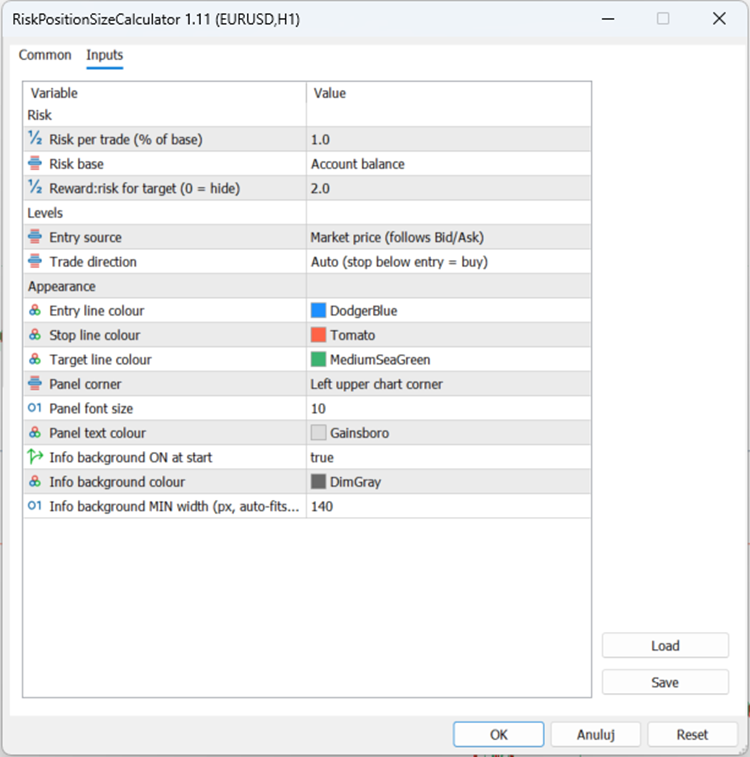Click the enum icon beside Risk base
The image size is (750, 757).
(x=35, y=163)
